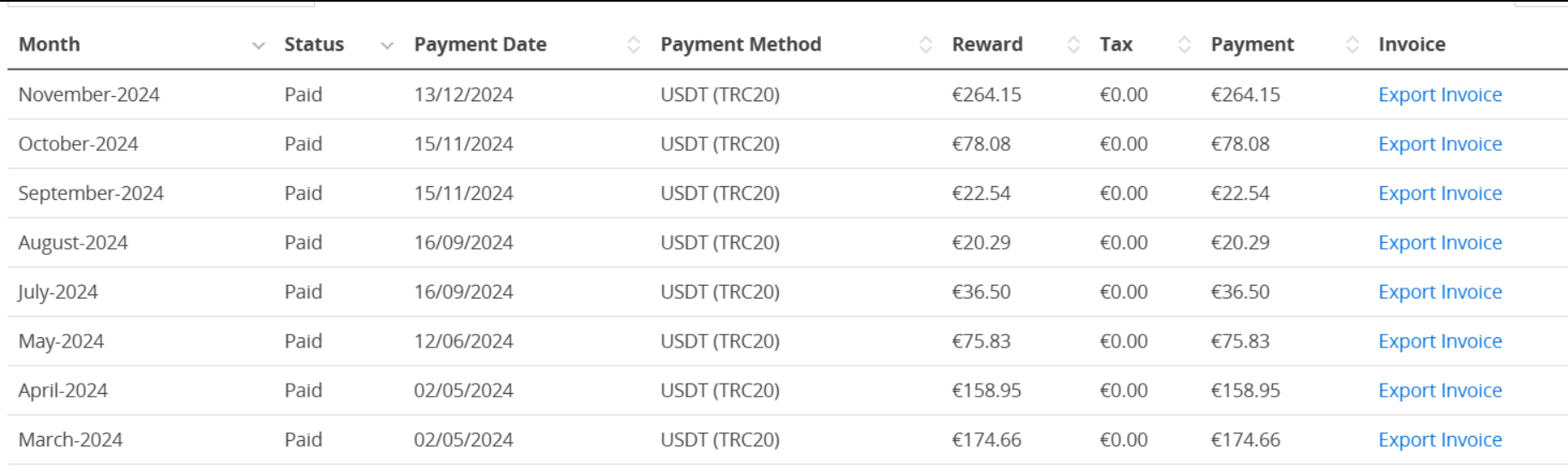
Task: Export invoice for November-2024
Action: (1440, 94)
